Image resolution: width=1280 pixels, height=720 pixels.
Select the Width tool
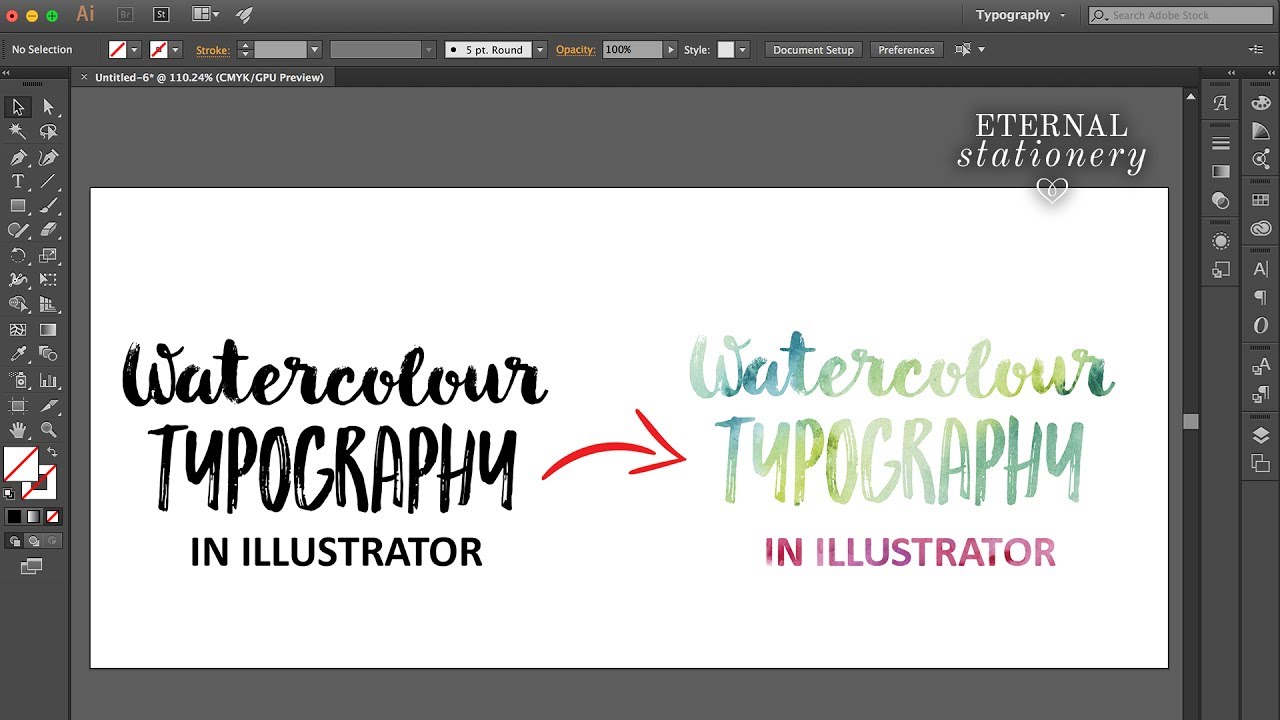coord(18,280)
